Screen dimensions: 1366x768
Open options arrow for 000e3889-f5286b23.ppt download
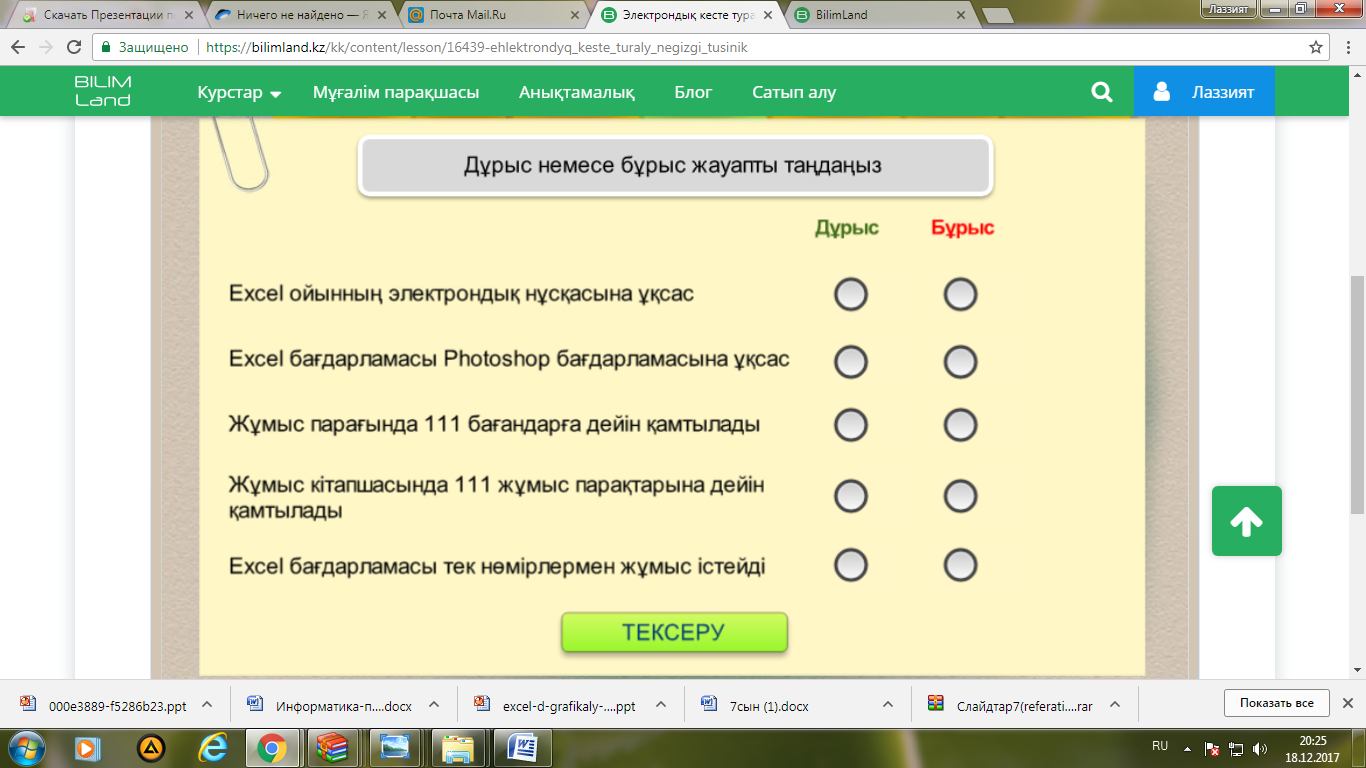(207, 704)
